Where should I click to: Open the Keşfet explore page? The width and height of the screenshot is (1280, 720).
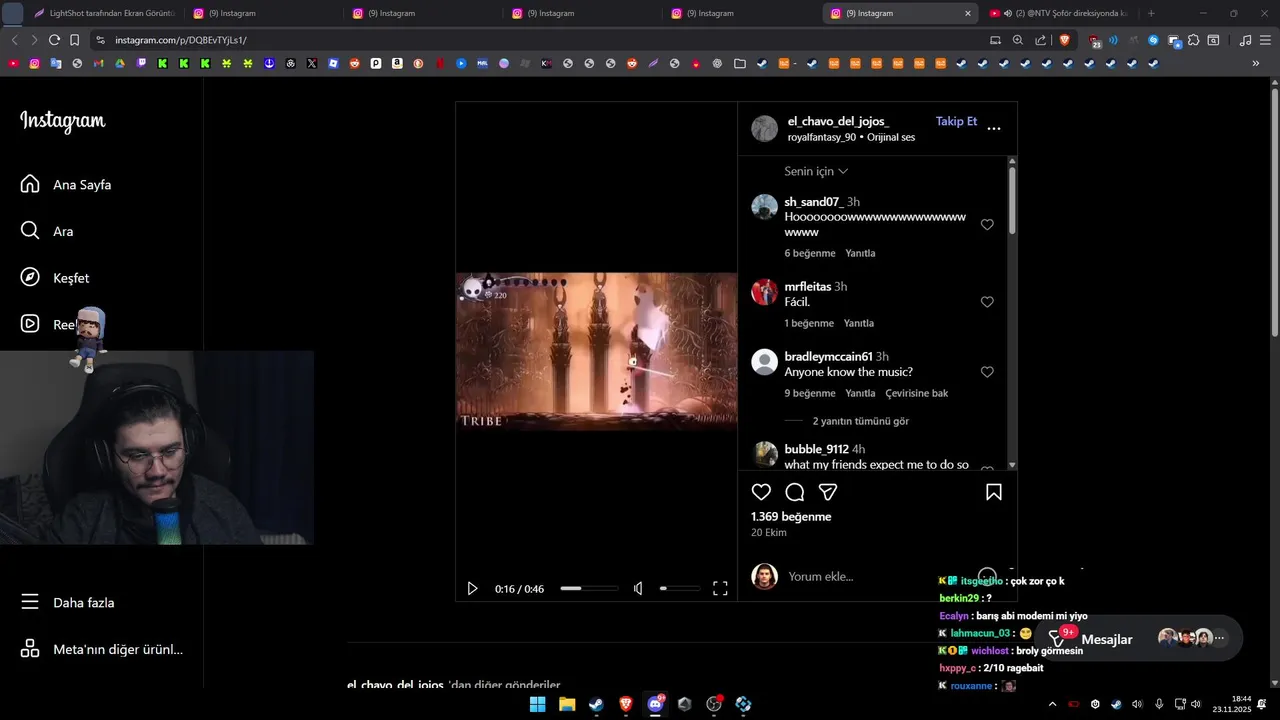click(x=71, y=278)
